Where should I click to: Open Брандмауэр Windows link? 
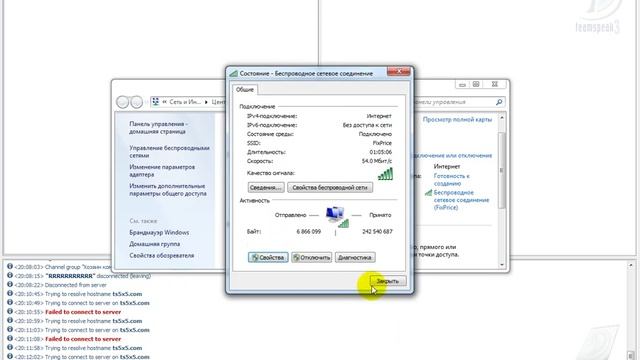pyautogui.click(x=159, y=232)
